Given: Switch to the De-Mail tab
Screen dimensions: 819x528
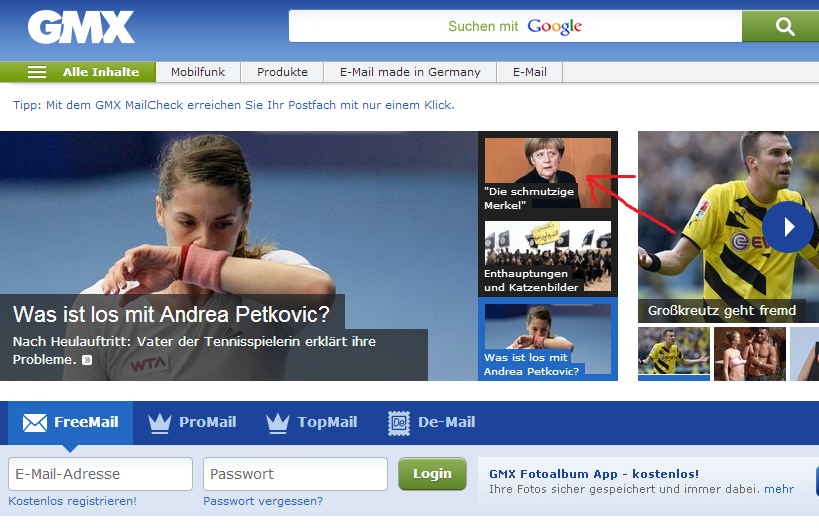Looking at the screenshot, I should click(431, 423).
